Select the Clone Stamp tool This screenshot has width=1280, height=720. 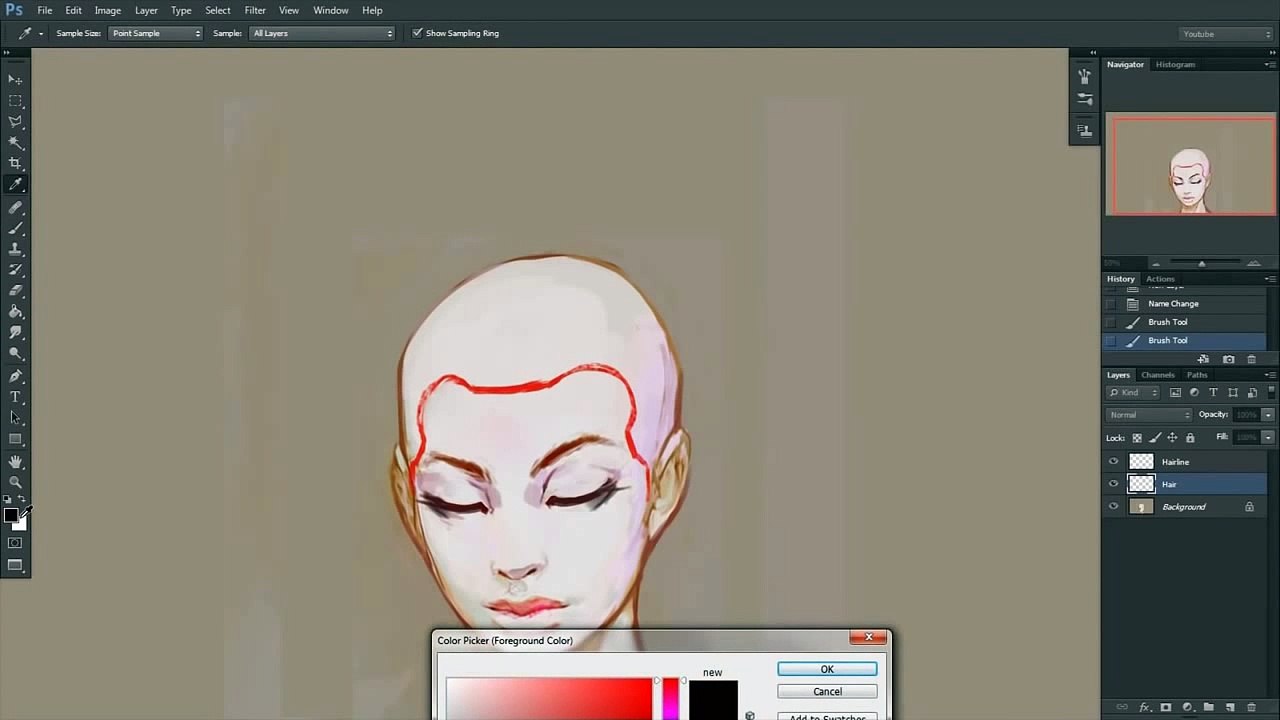click(x=15, y=249)
